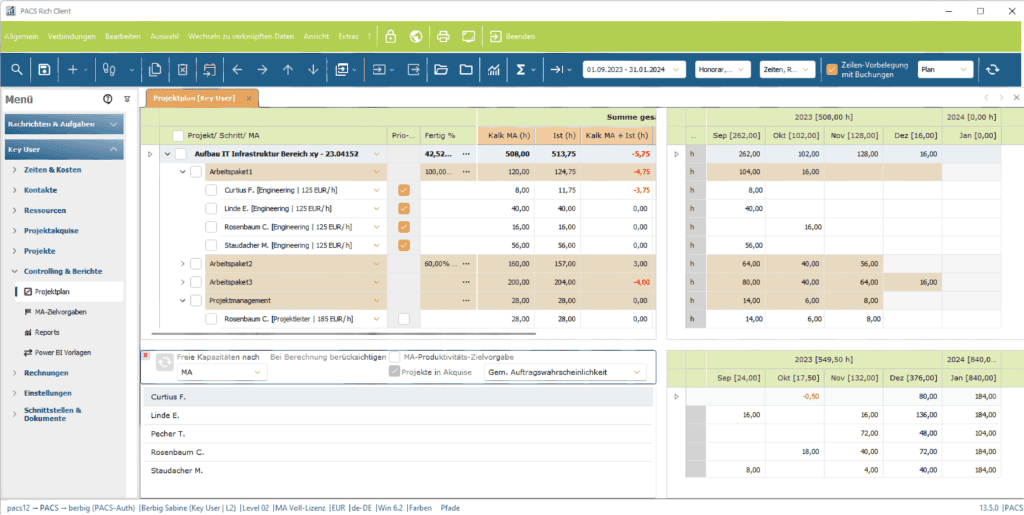Select Pecher T. in capacity list
The width and height of the screenshot is (1024, 515).
[x=398, y=433]
